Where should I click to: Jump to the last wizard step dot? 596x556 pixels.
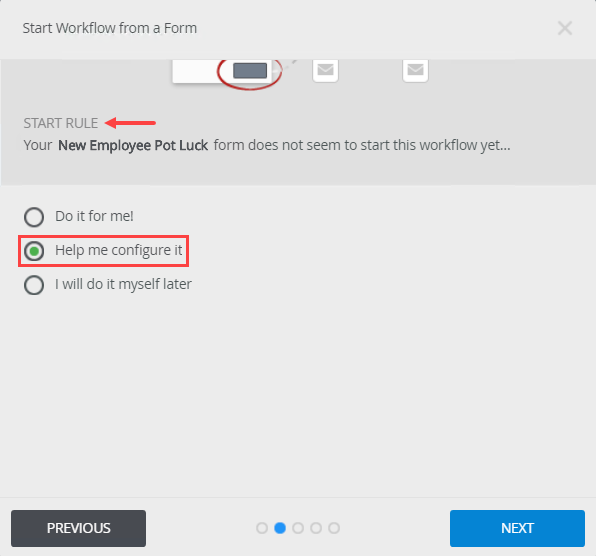tap(334, 528)
